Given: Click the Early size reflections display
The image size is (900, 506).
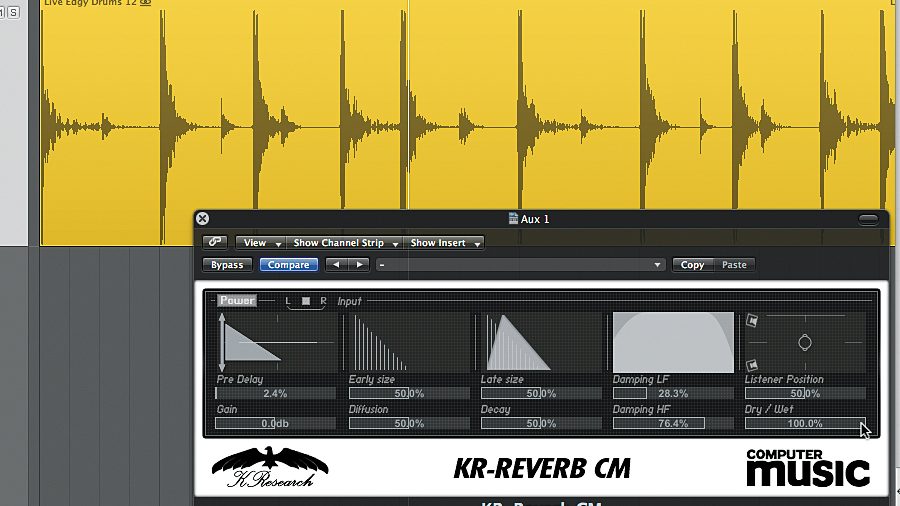Looking at the screenshot, I should click(381, 342).
